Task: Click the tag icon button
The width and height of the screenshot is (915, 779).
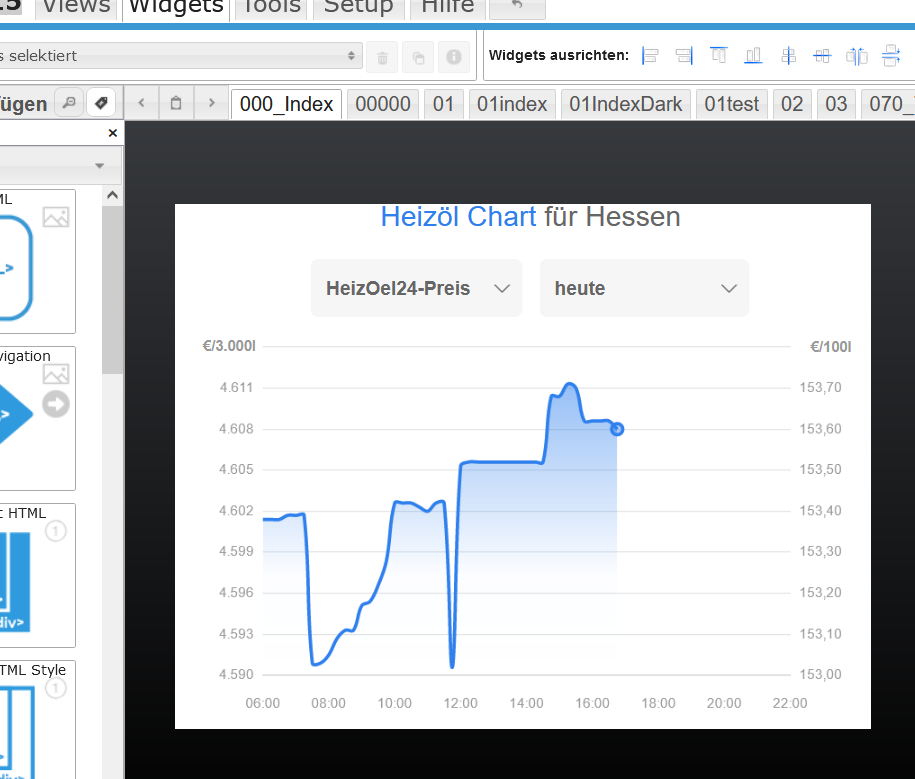Action: coord(101,103)
